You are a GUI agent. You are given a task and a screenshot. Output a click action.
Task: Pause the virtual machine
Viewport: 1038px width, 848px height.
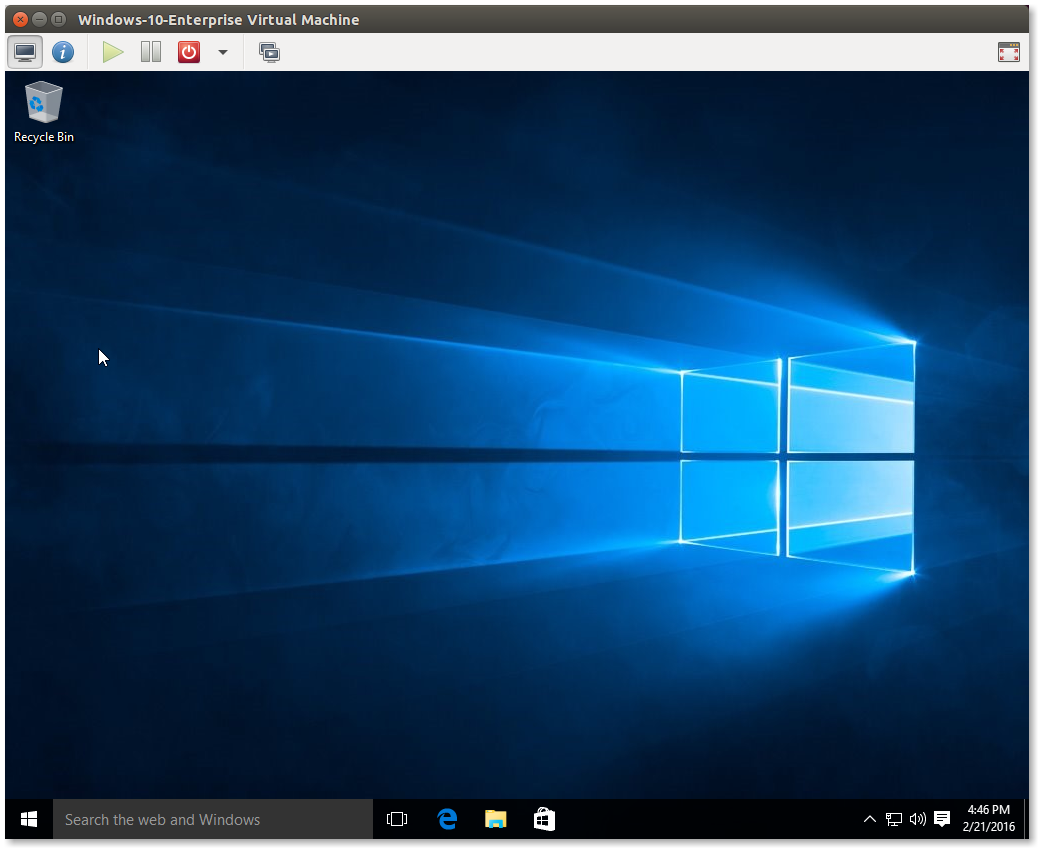click(151, 52)
